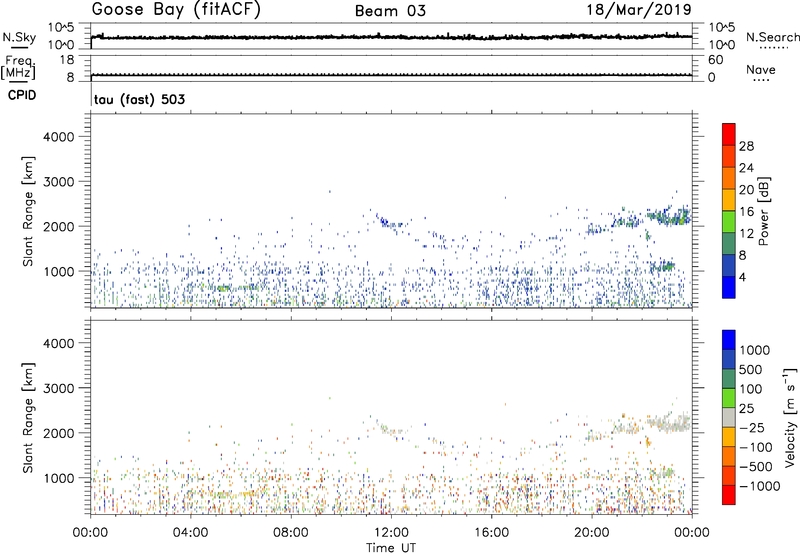Click the 'tau (fast) 503' text

coord(139,99)
